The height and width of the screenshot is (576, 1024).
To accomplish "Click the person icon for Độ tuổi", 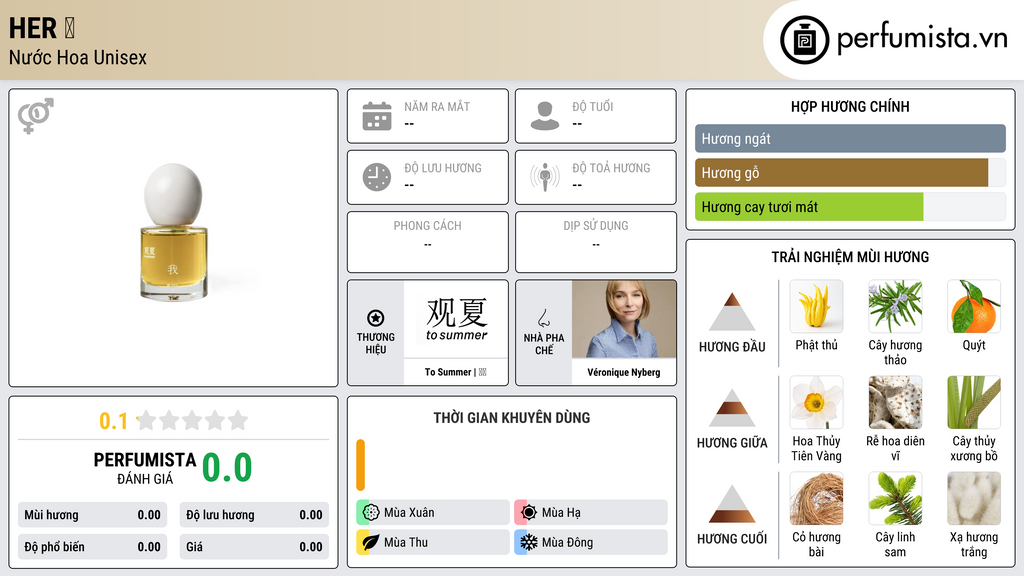I will 545,116.
